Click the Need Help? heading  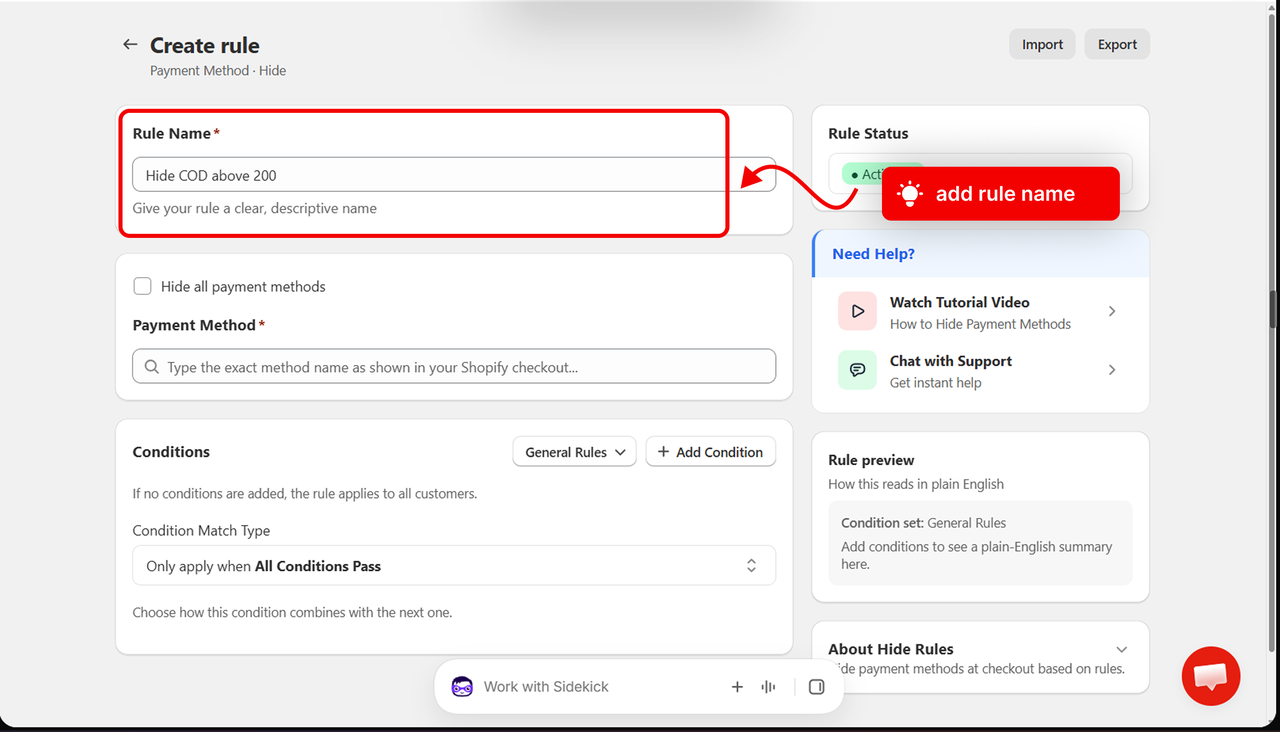[x=873, y=254]
